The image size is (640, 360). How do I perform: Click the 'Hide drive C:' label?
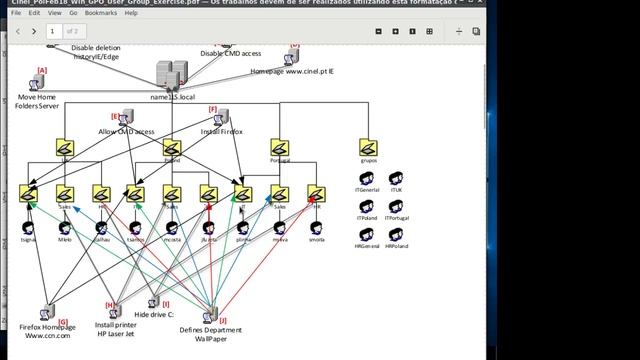154,315
